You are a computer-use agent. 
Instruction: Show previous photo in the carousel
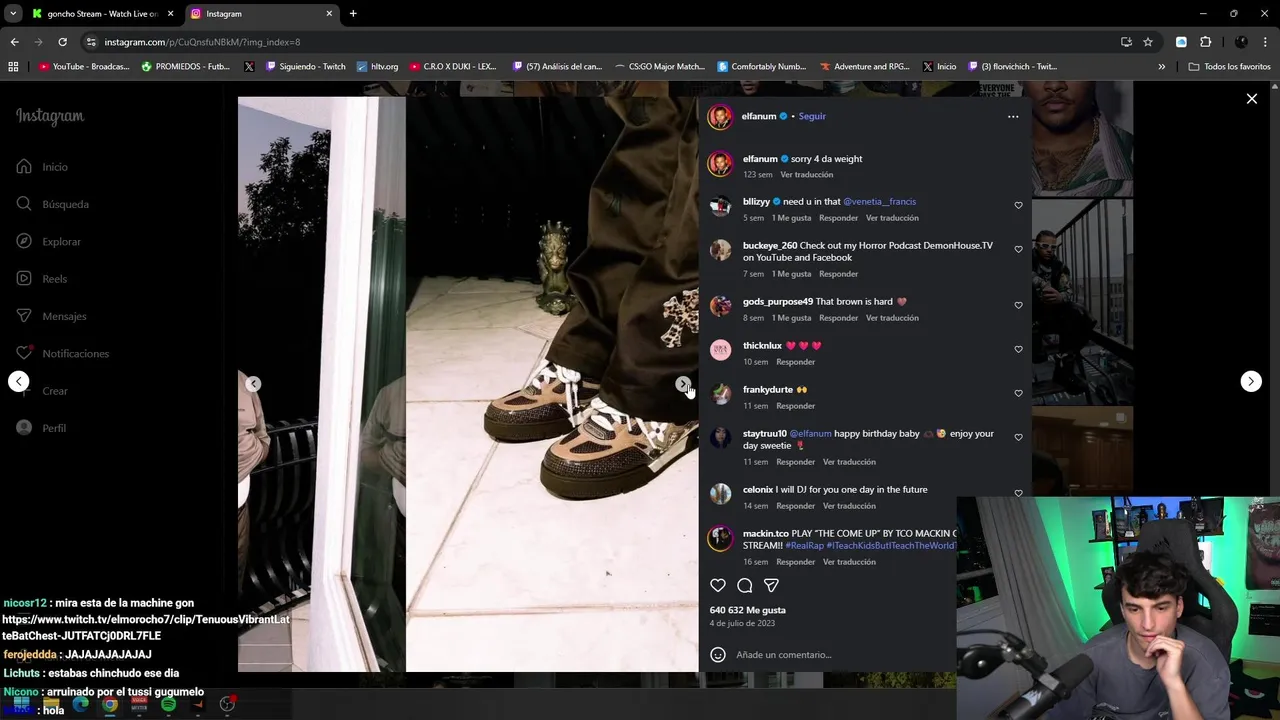click(253, 384)
